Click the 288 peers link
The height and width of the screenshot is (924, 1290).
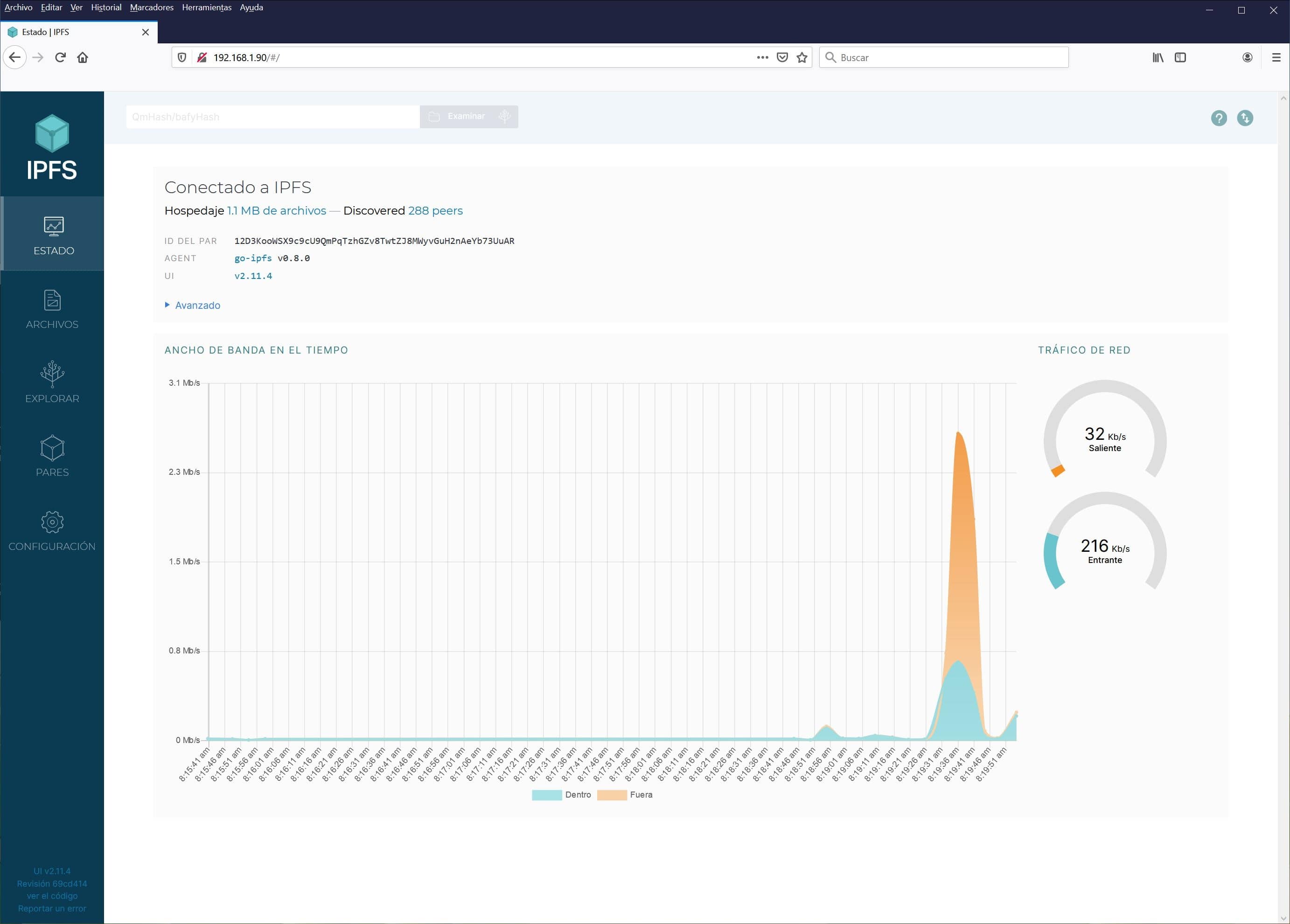pyautogui.click(x=435, y=210)
